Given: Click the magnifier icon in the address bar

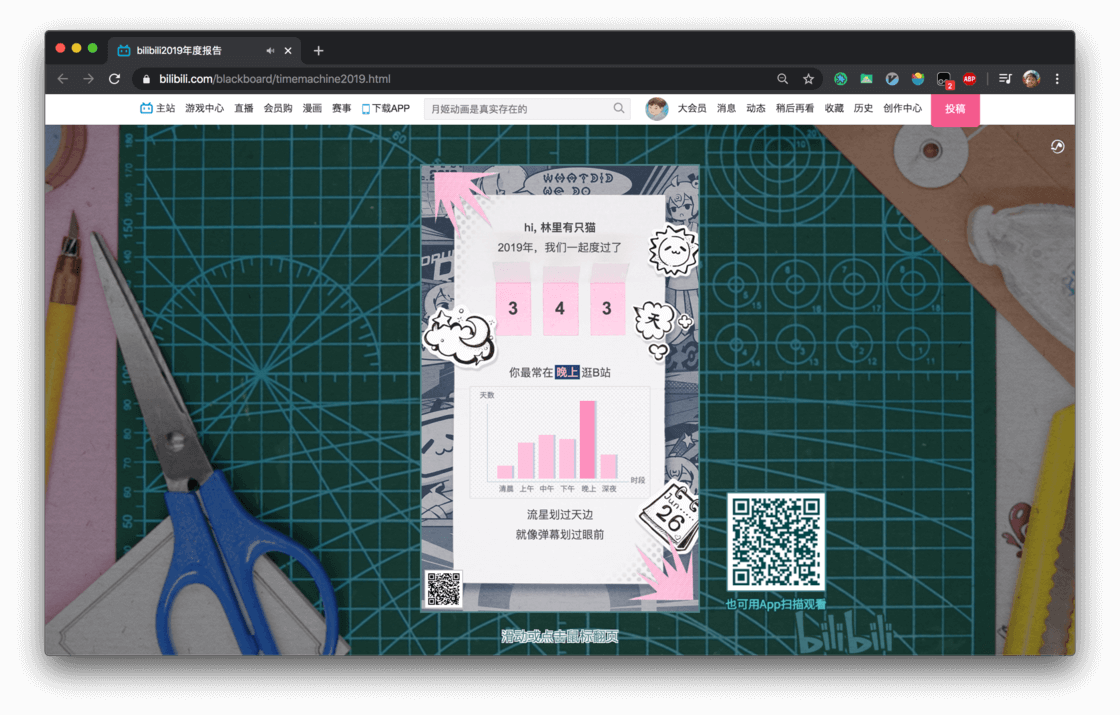Looking at the screenshot, I should coord(782,79).
